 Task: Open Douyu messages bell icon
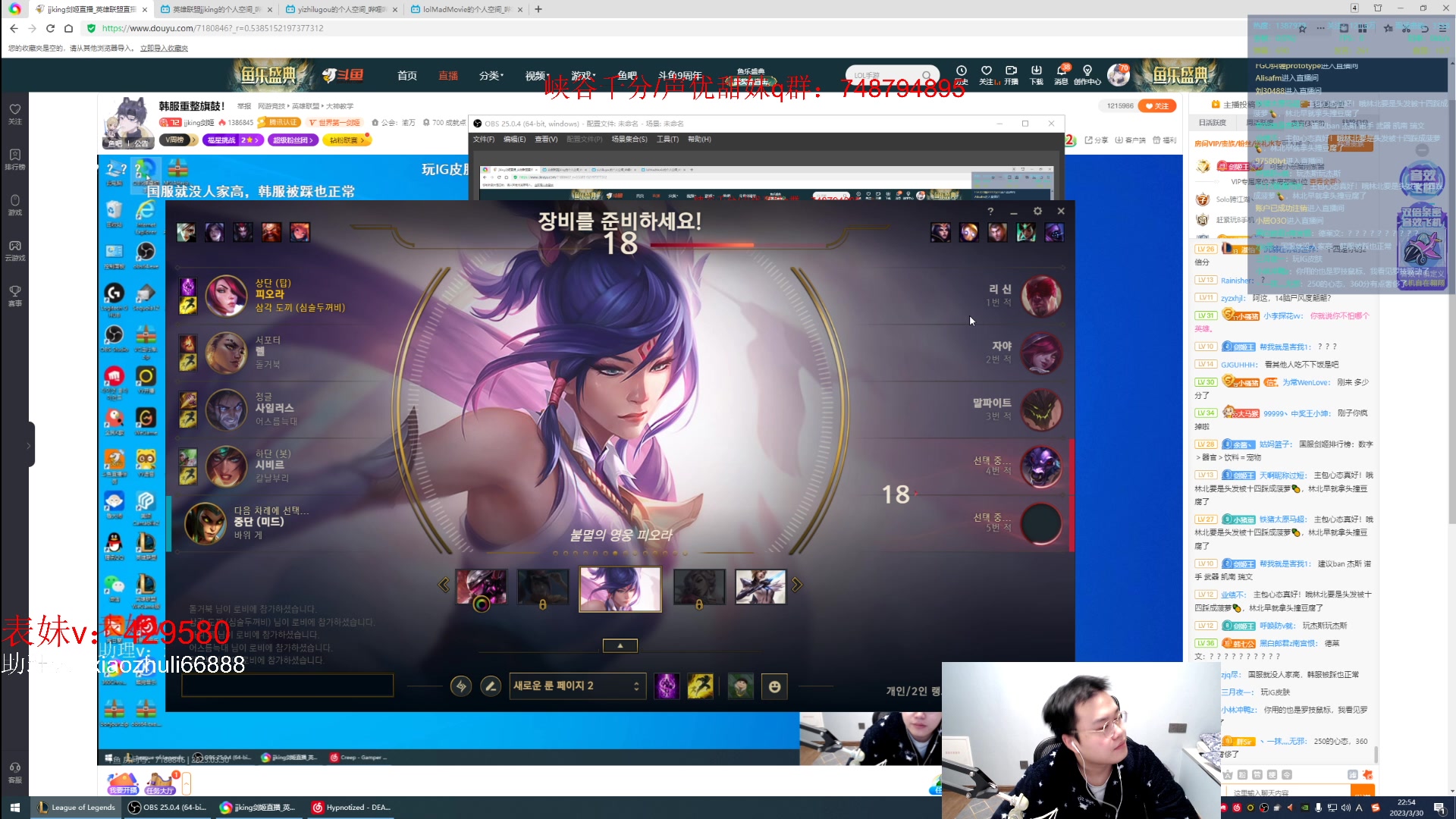click(1062, 71)
